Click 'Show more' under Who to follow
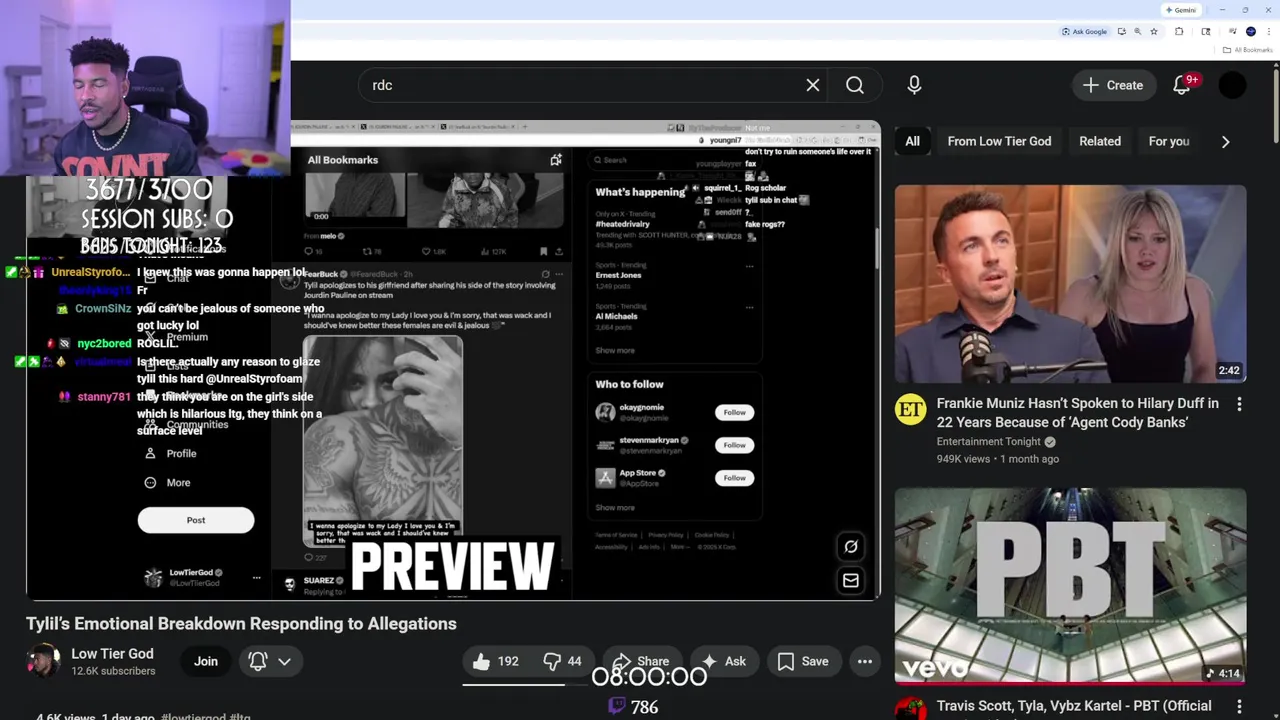This screenshot has width=1280, height=720. (615, 508)
